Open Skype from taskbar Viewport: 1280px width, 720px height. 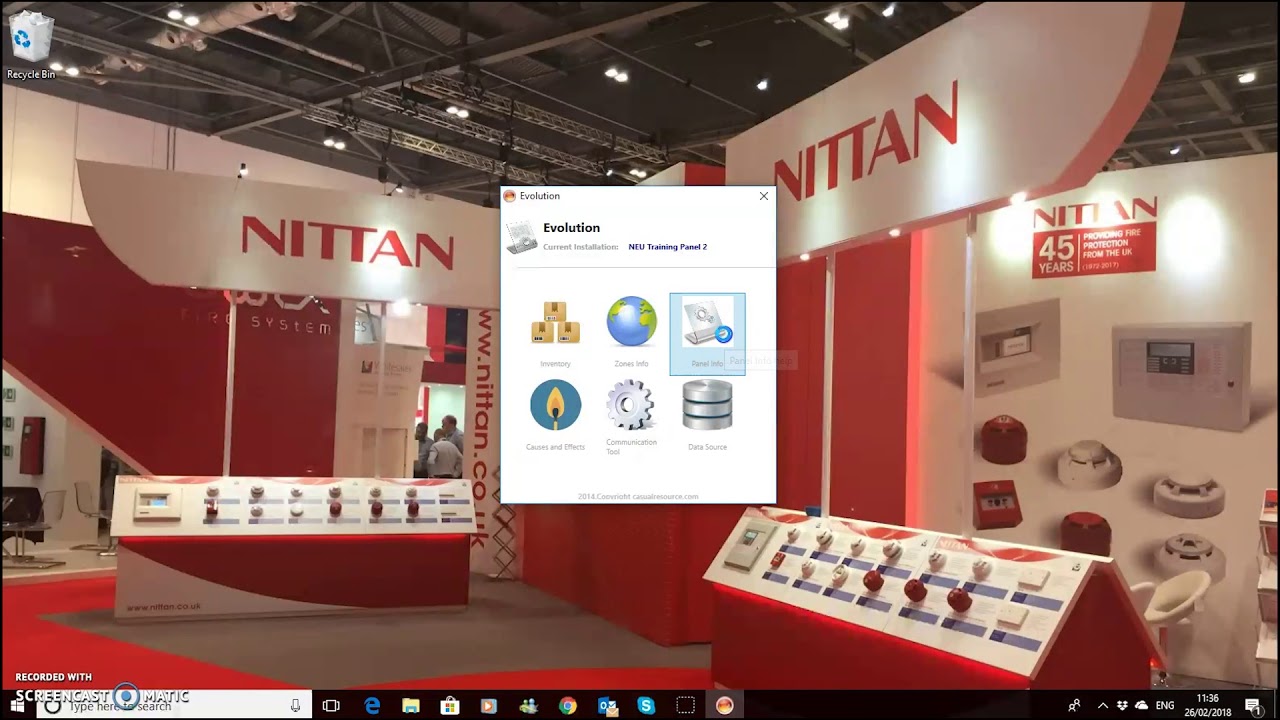click(646, 705)
